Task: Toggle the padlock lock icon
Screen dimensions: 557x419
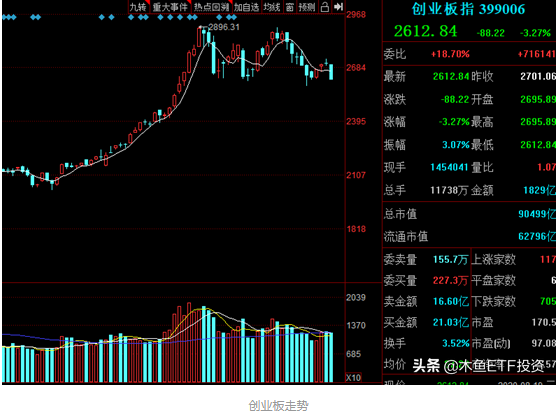Action: click(325, 7)
